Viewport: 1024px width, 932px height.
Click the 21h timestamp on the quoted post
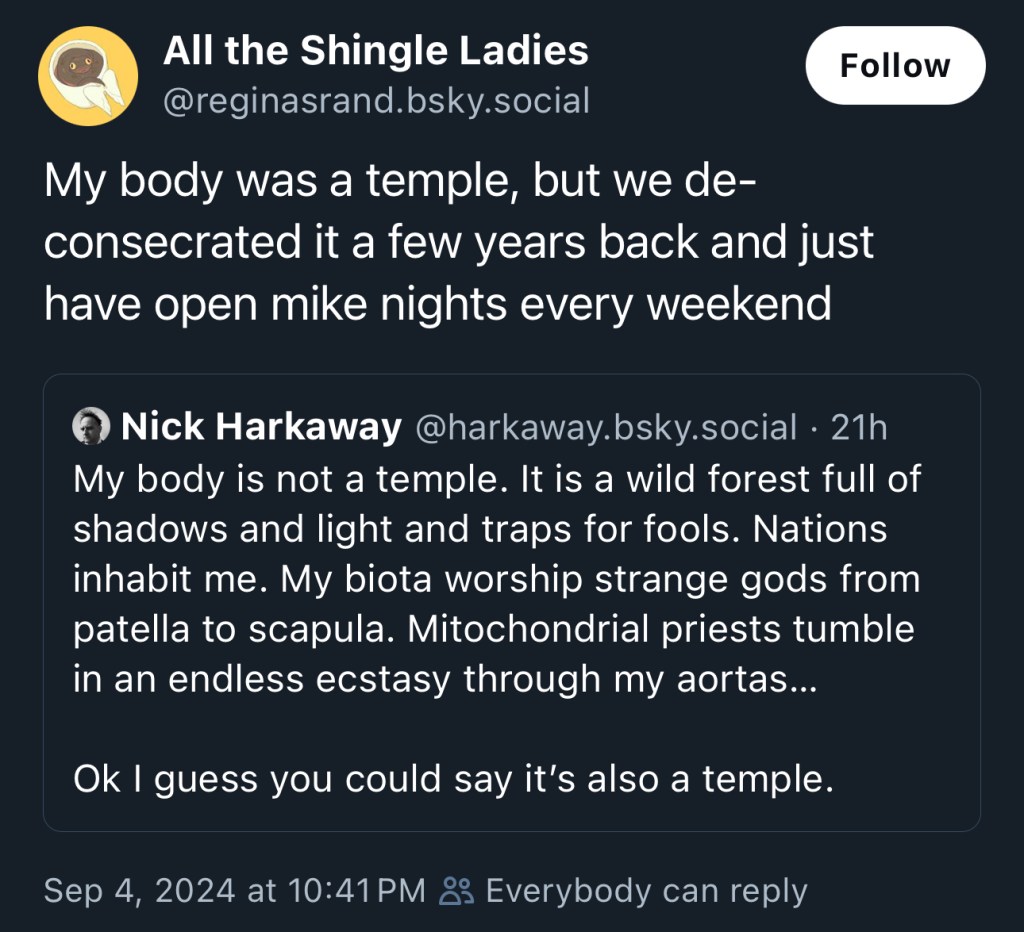tap(859, 428)
